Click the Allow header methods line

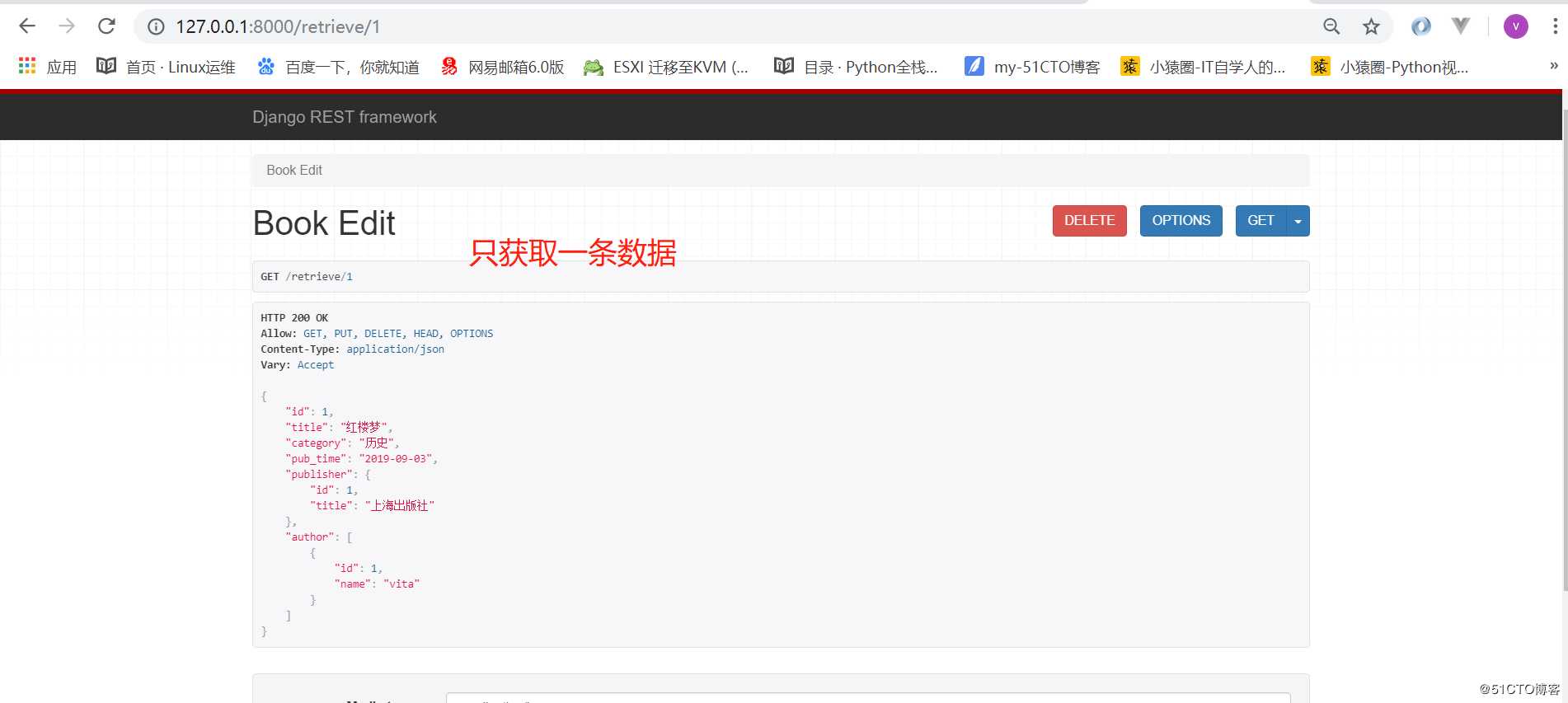pos(377,334)
